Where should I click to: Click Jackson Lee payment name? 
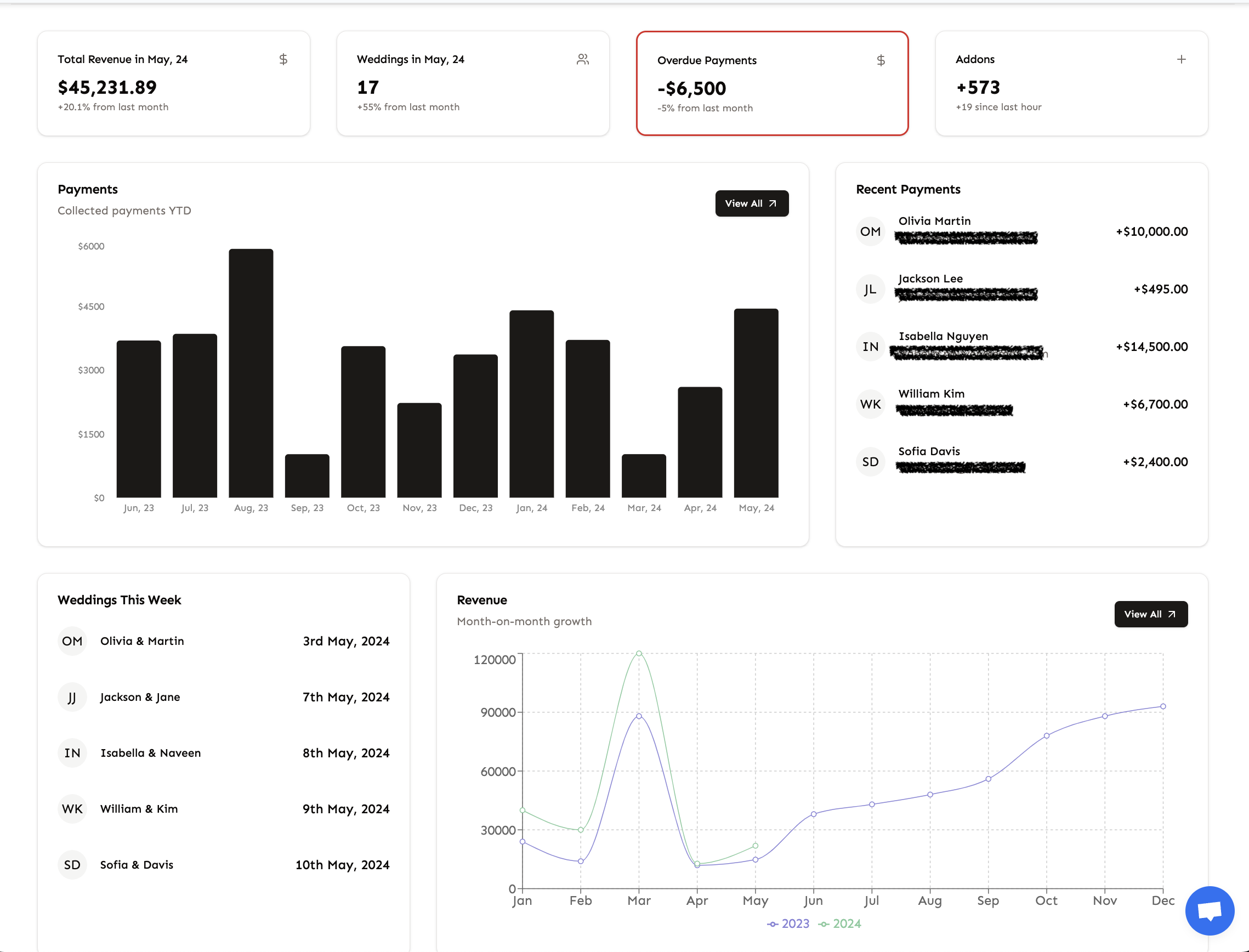930,279
